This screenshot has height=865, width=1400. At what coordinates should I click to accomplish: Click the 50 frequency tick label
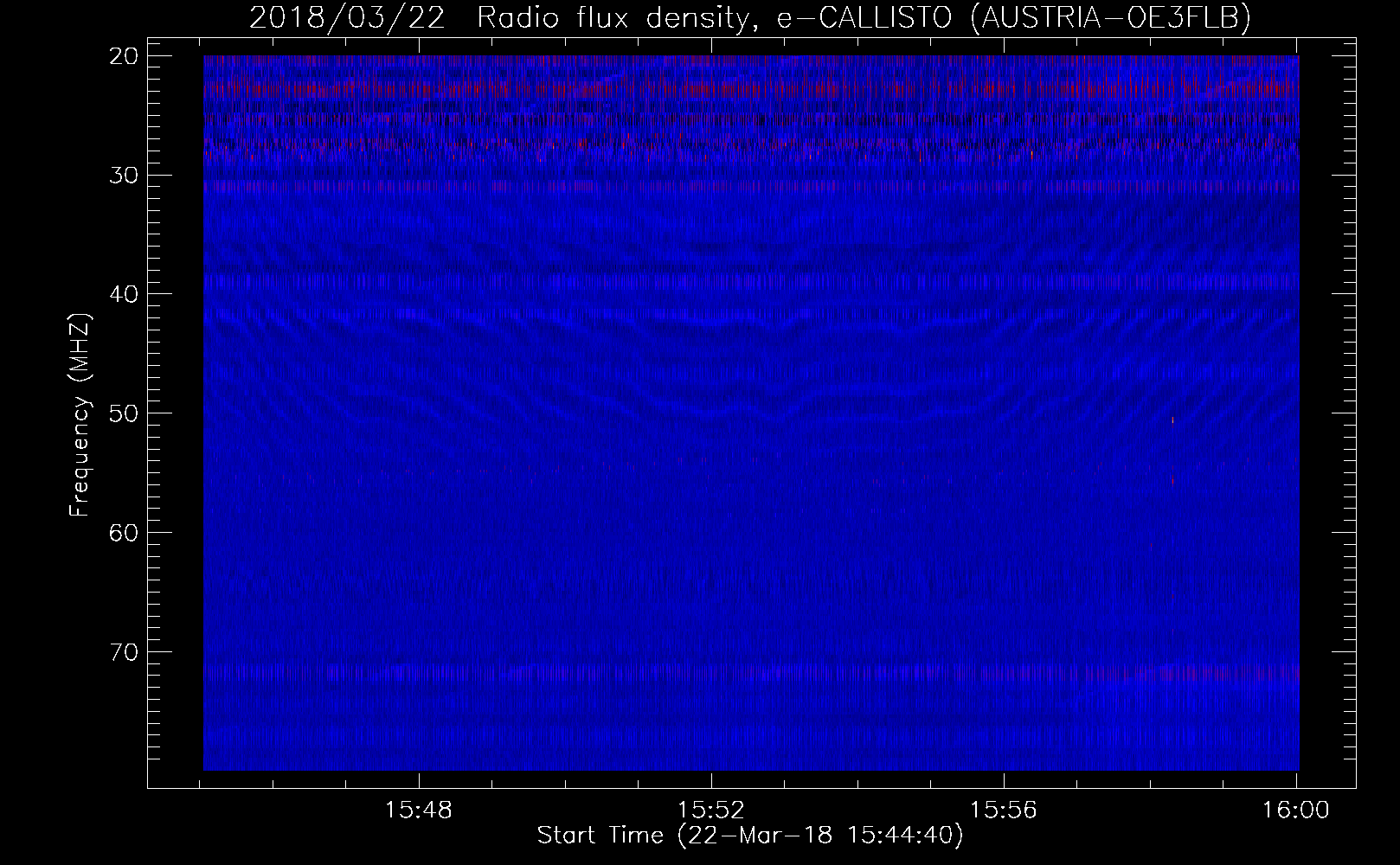[125, 413]
